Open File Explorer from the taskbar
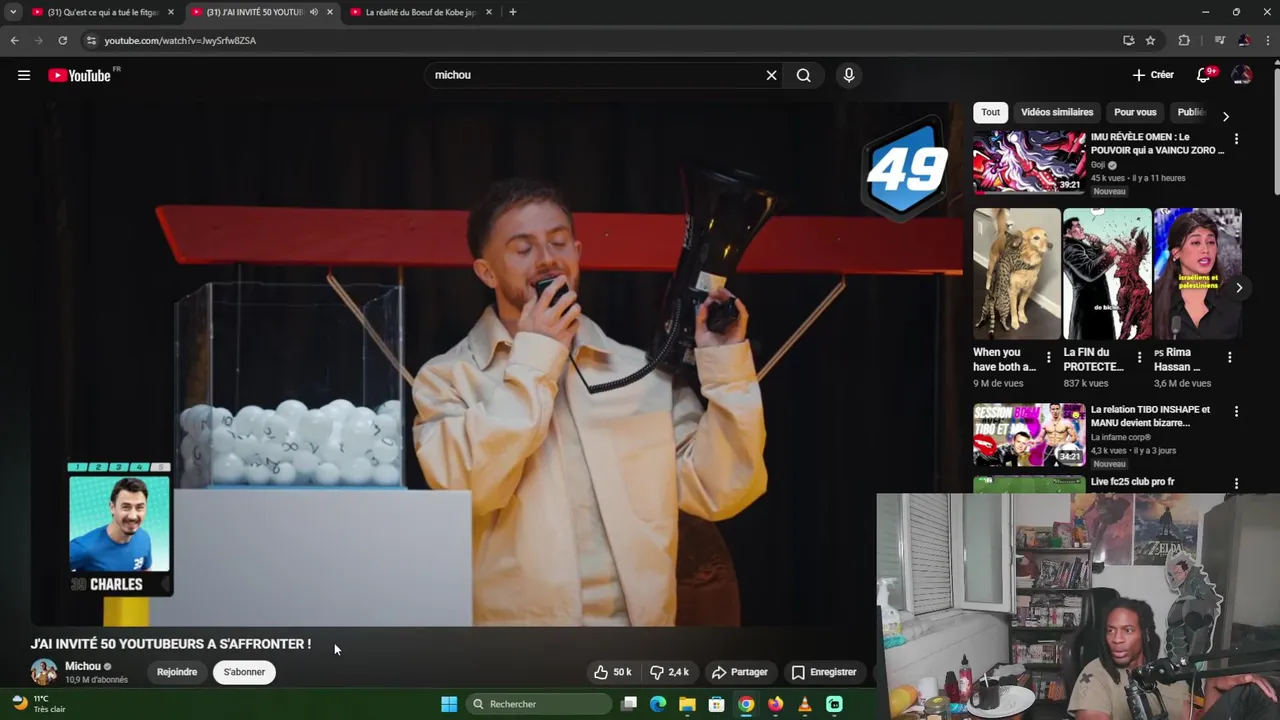The image size is (1280, 720). 687,704
